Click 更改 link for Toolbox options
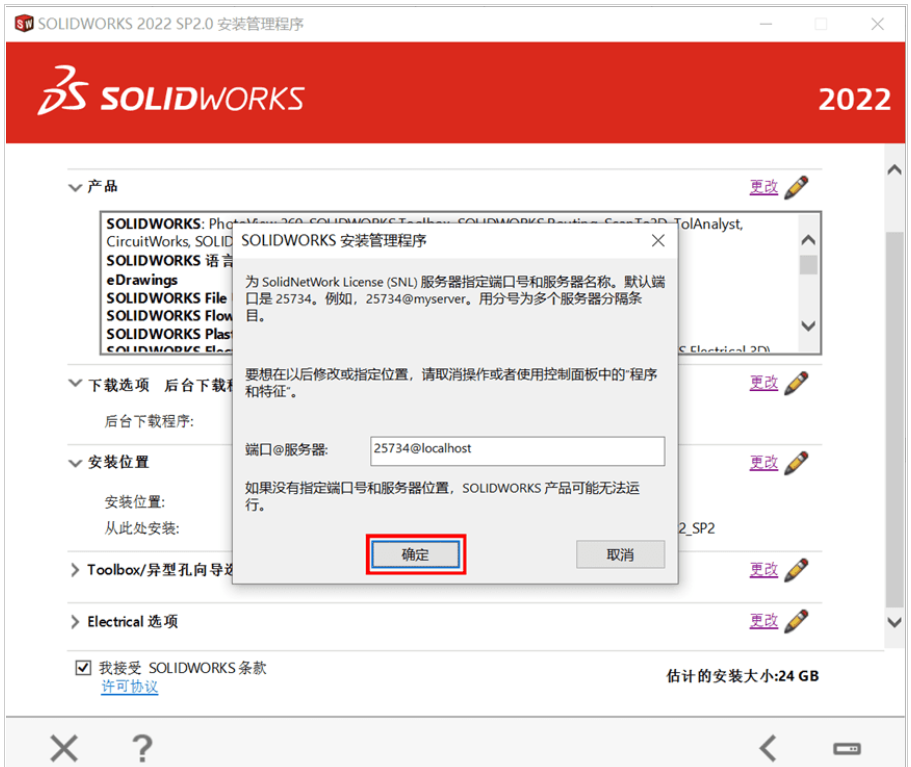 (763, 570)
